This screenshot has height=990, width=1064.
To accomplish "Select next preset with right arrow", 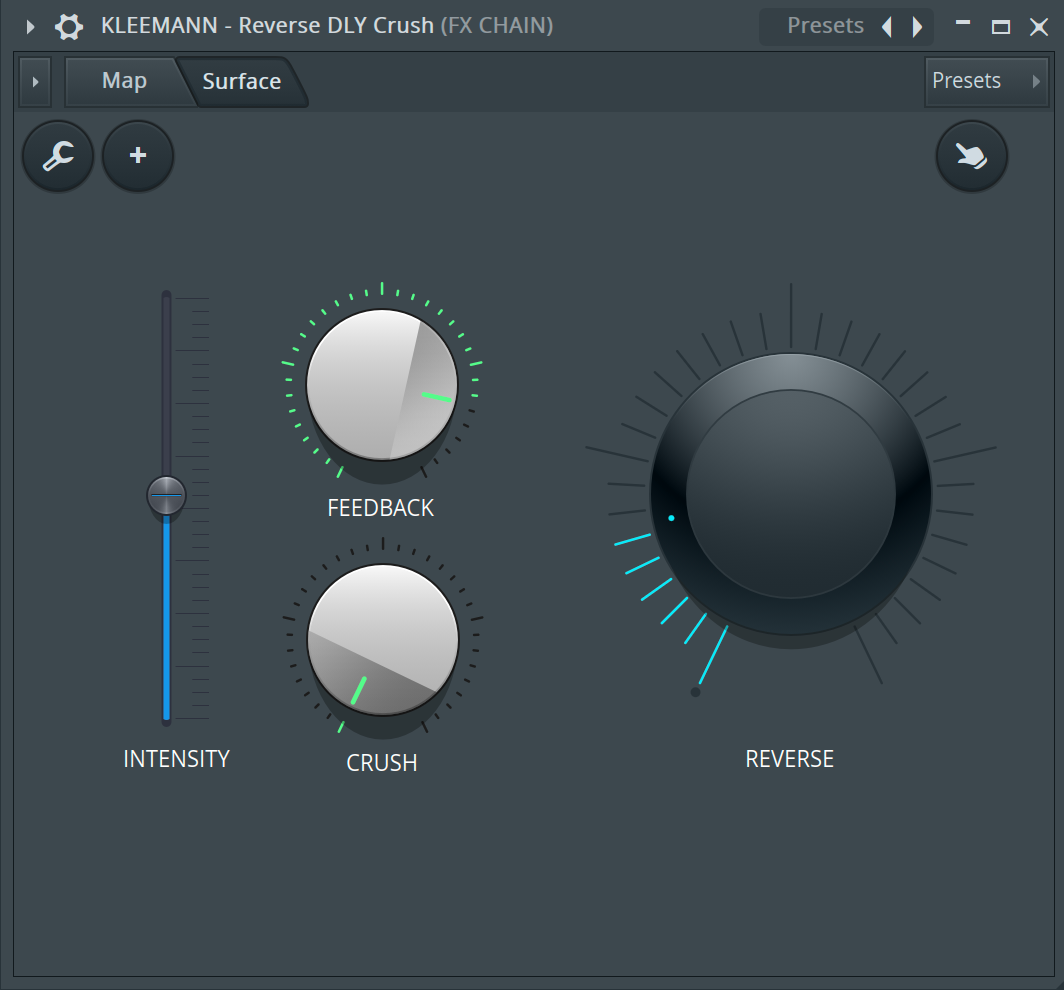I will (x=917, y=27).
